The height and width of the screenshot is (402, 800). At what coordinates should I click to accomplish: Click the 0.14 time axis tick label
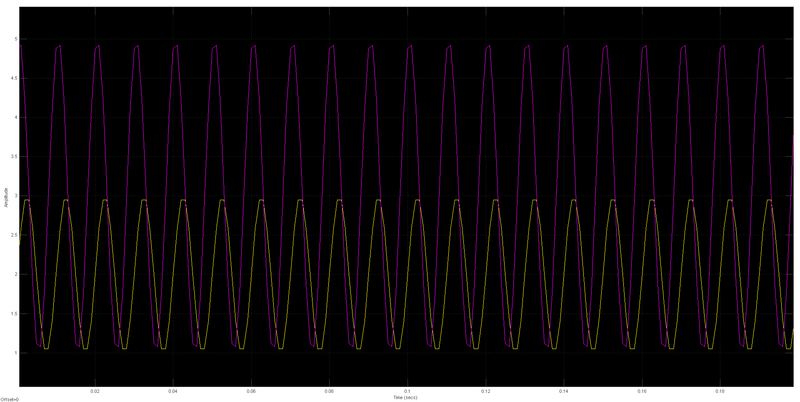point(563,391)
